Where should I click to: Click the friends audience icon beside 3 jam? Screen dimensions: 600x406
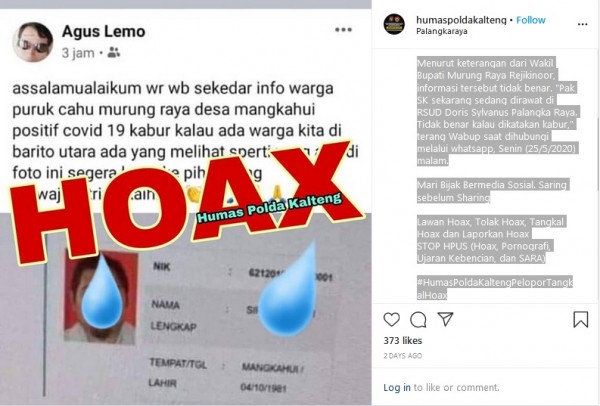coord(114,52)
